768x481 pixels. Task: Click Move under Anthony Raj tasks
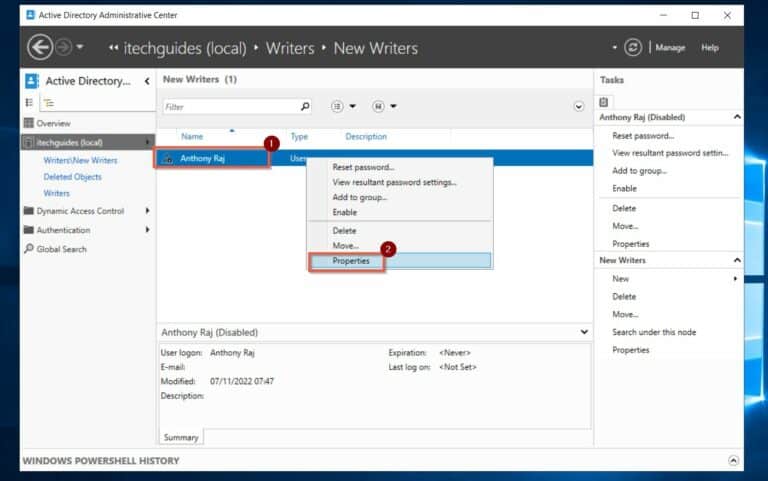tap(625, 226)
